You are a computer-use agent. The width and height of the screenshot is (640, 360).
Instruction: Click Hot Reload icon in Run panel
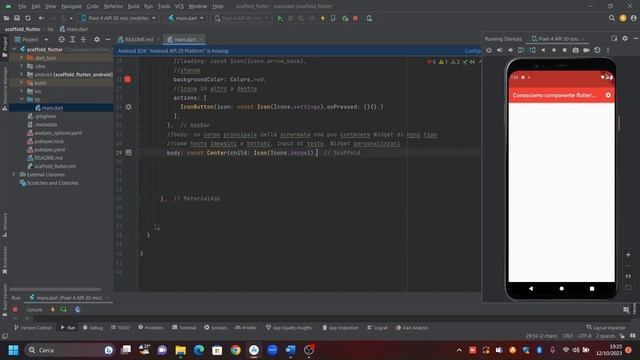coord(52,310)
